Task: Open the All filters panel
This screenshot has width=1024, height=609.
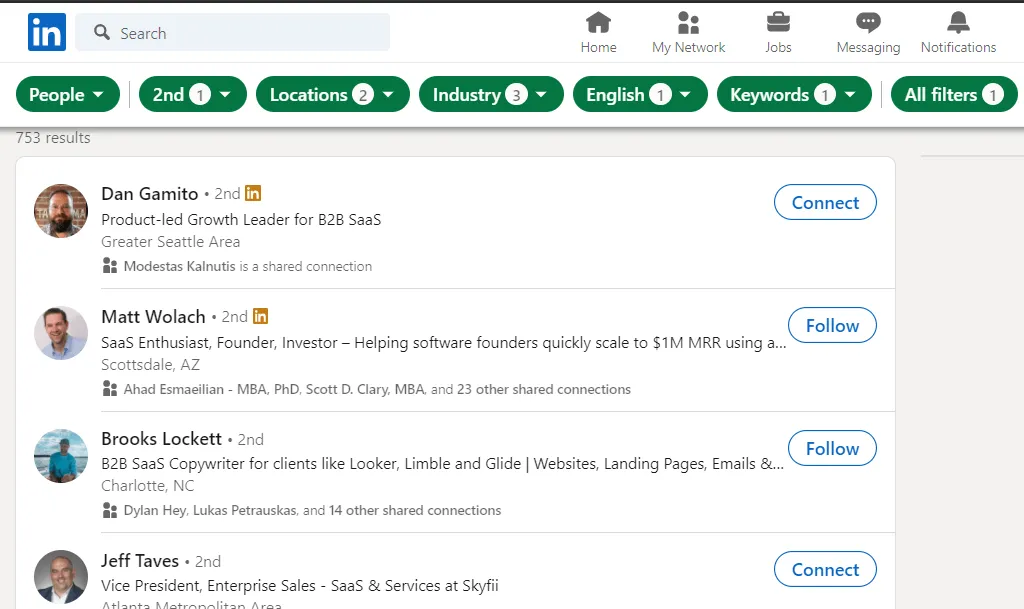Action: [953, 95]
